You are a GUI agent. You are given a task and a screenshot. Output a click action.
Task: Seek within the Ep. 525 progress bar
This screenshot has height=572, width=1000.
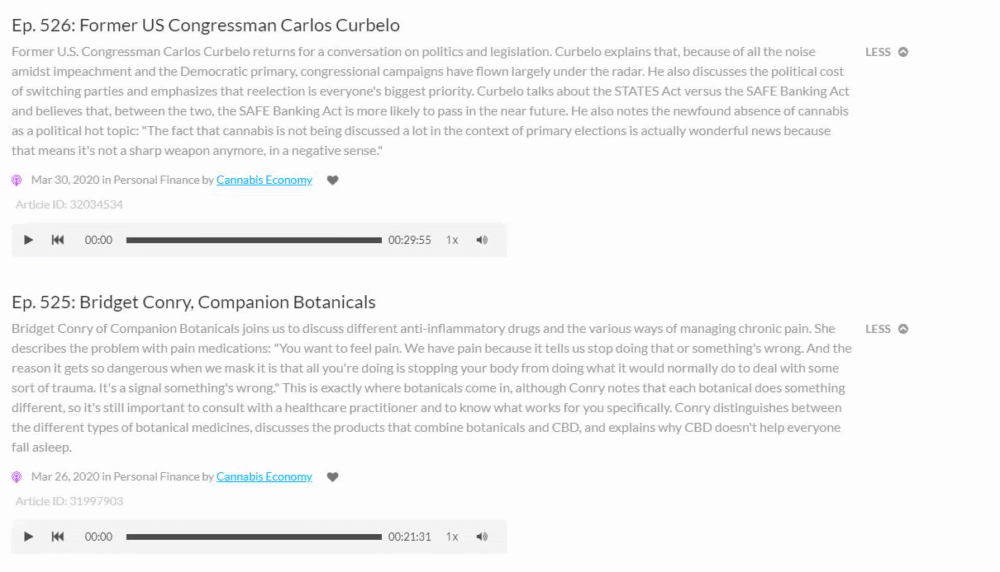tap(254, 537)
